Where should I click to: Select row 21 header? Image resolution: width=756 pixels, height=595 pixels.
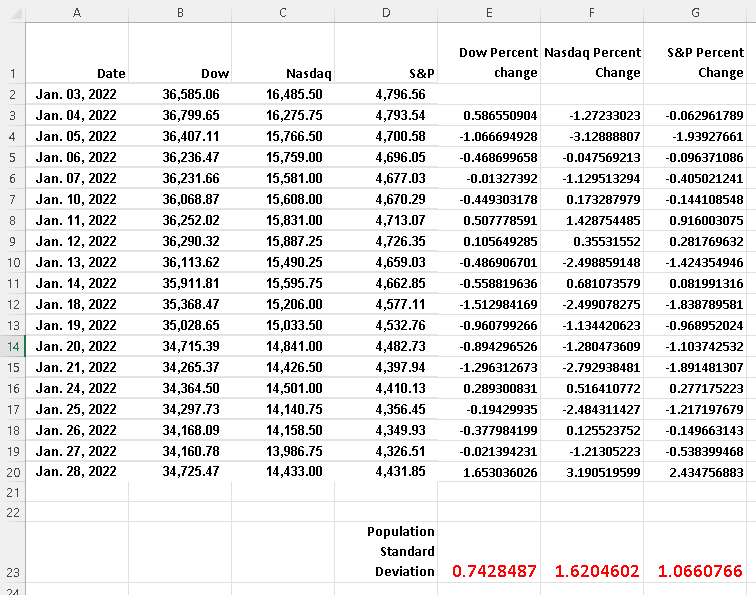tap(13, 492)
